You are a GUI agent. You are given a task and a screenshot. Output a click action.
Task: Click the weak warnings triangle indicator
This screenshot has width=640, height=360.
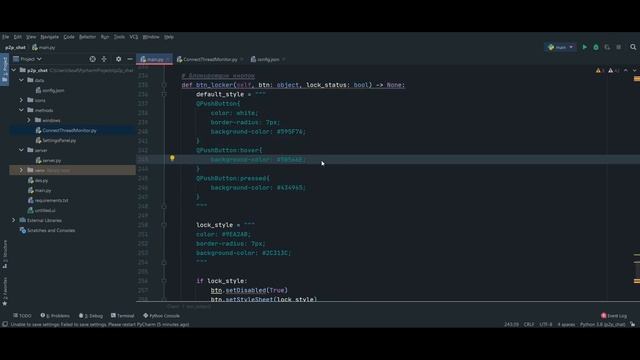[613, 71]
